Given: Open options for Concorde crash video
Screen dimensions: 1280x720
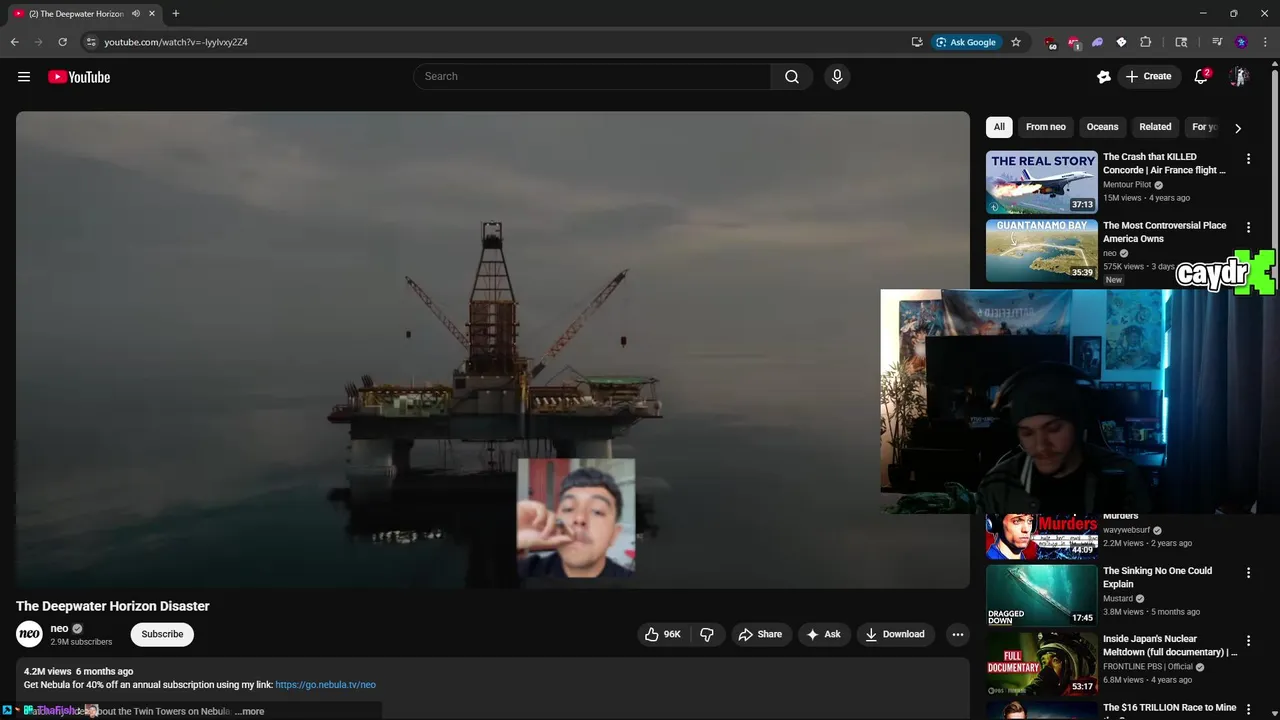Looking at the screenshot, I should point(1248,159).
